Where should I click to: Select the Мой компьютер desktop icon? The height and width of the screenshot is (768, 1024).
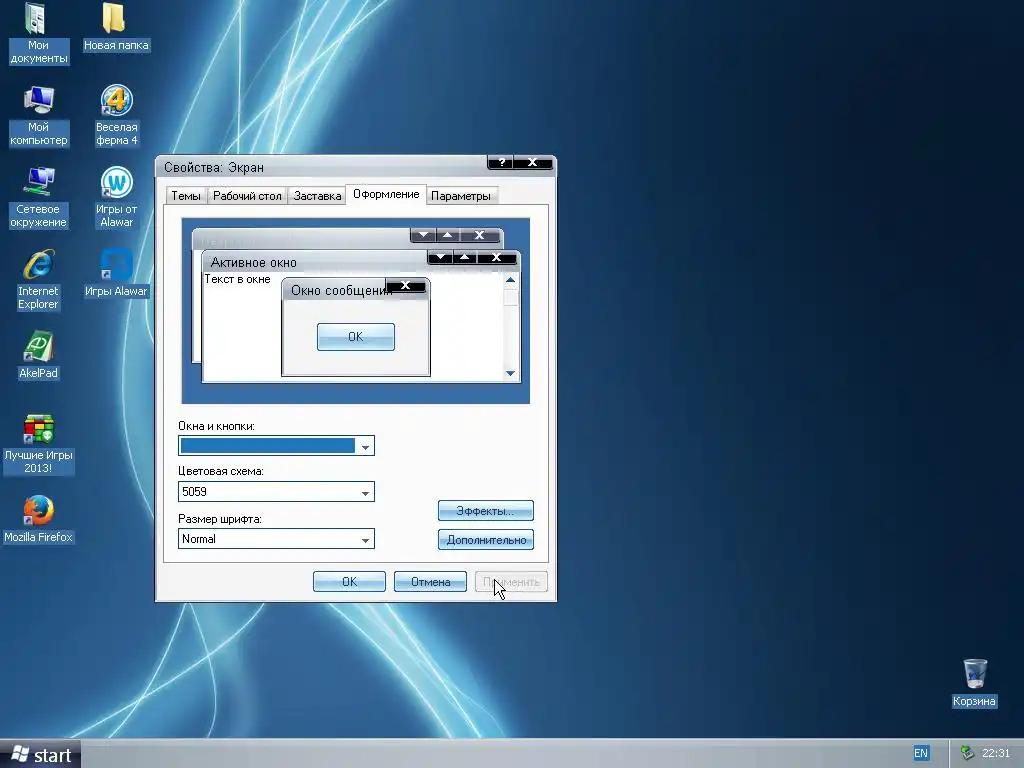click(x=38, y=115)
